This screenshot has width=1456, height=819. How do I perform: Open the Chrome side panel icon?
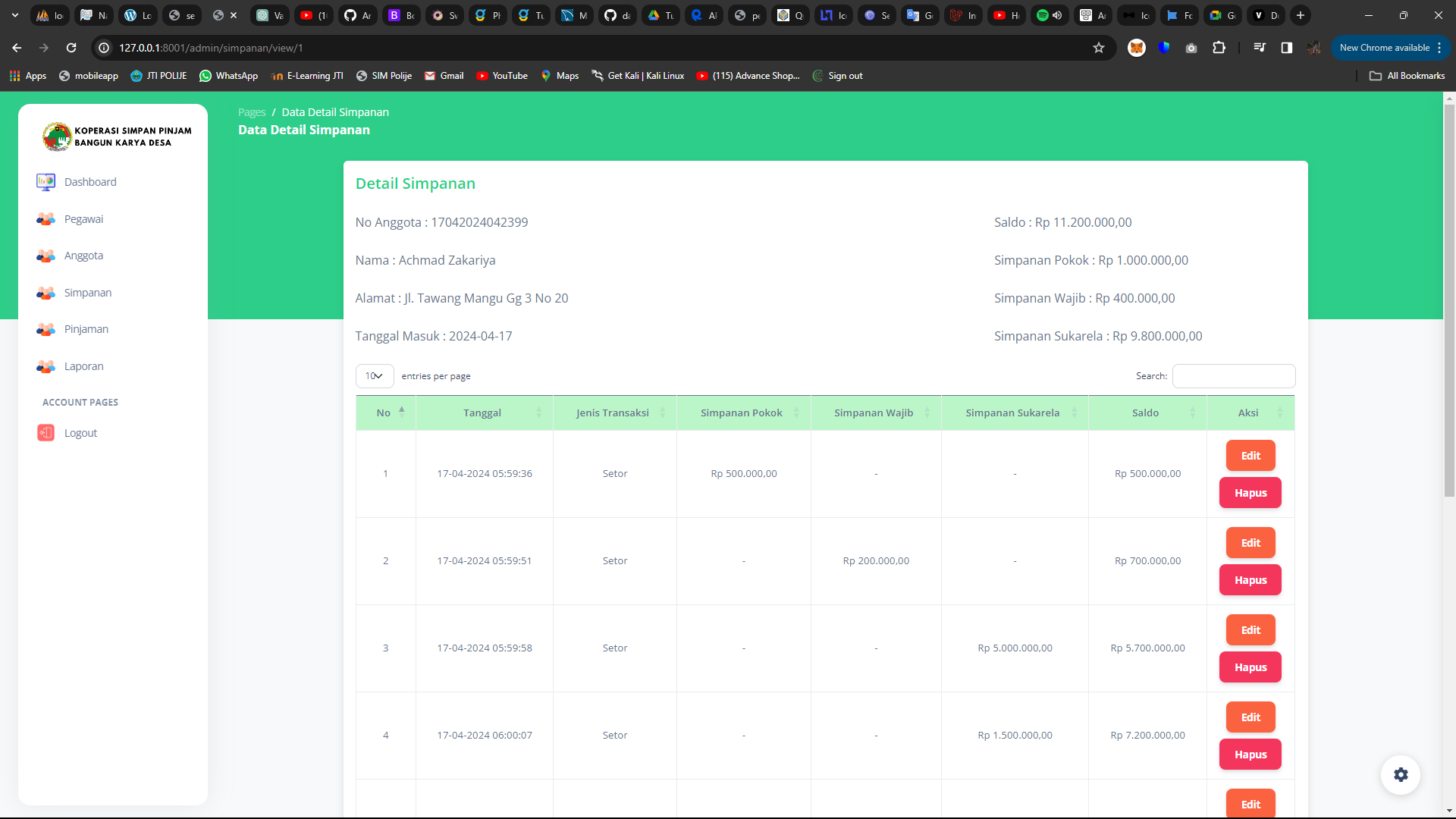(1287, 48)
